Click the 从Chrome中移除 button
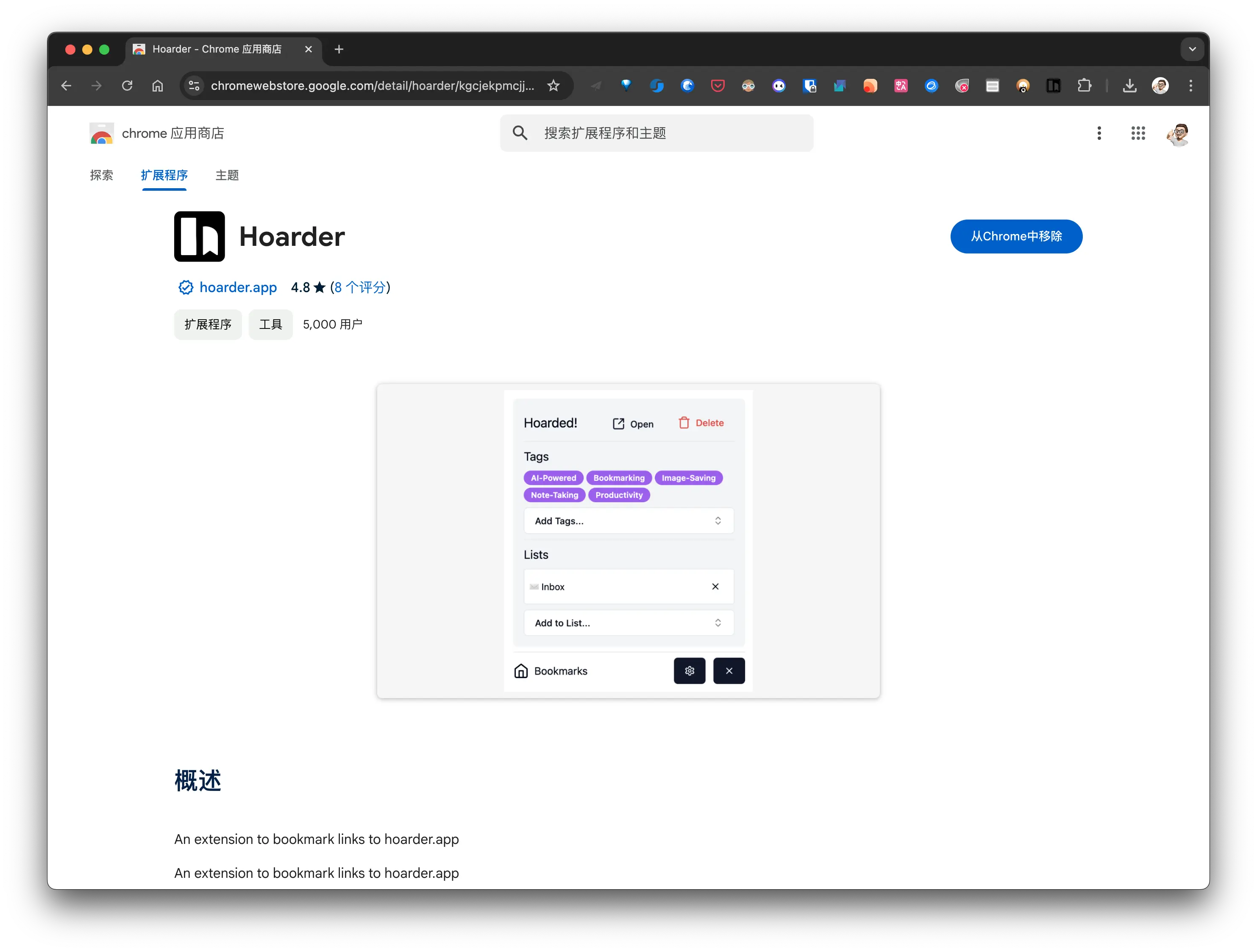Screen dimensions: 1257x952 pyautogui.click(x=1015, y=237)
